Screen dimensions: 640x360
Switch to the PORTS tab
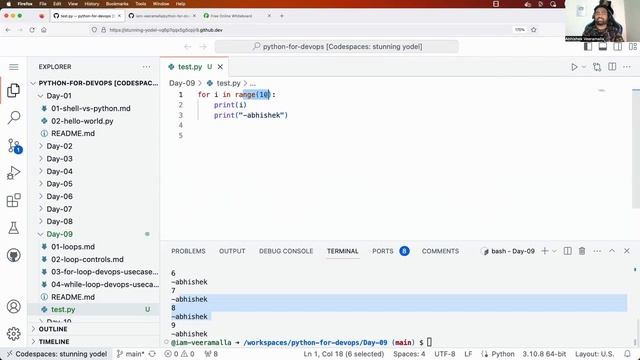coord(382,251)
